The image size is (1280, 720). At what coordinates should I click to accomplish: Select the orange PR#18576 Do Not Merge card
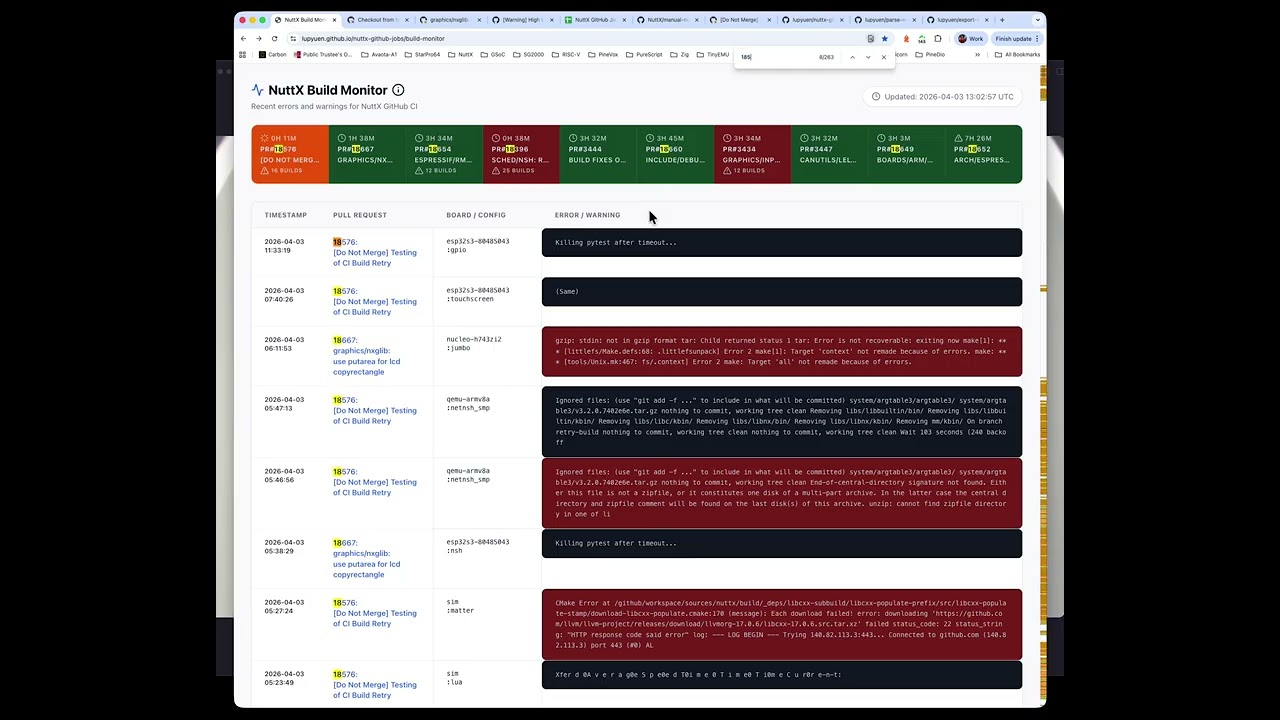(290, 154)
